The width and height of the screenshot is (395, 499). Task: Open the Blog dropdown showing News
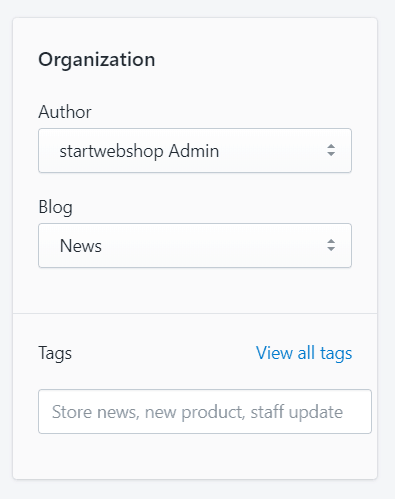(195, 245)
